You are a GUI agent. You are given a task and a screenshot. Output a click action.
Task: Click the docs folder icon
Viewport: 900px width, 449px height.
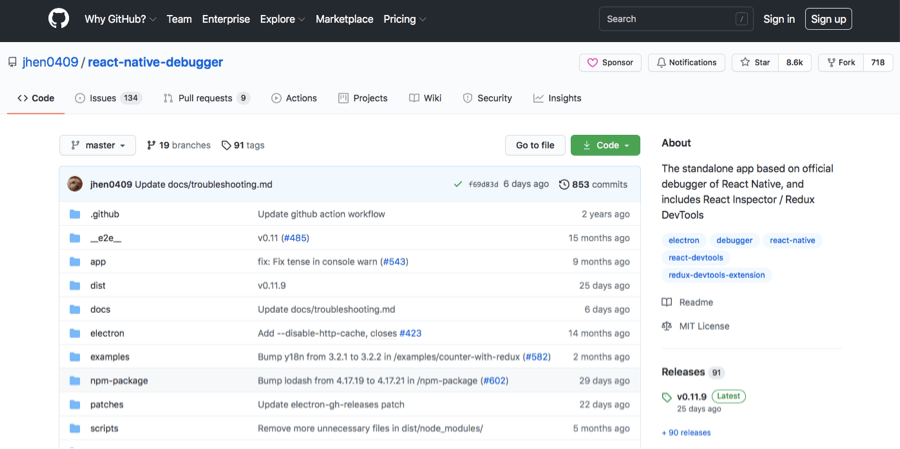point(75,309)
